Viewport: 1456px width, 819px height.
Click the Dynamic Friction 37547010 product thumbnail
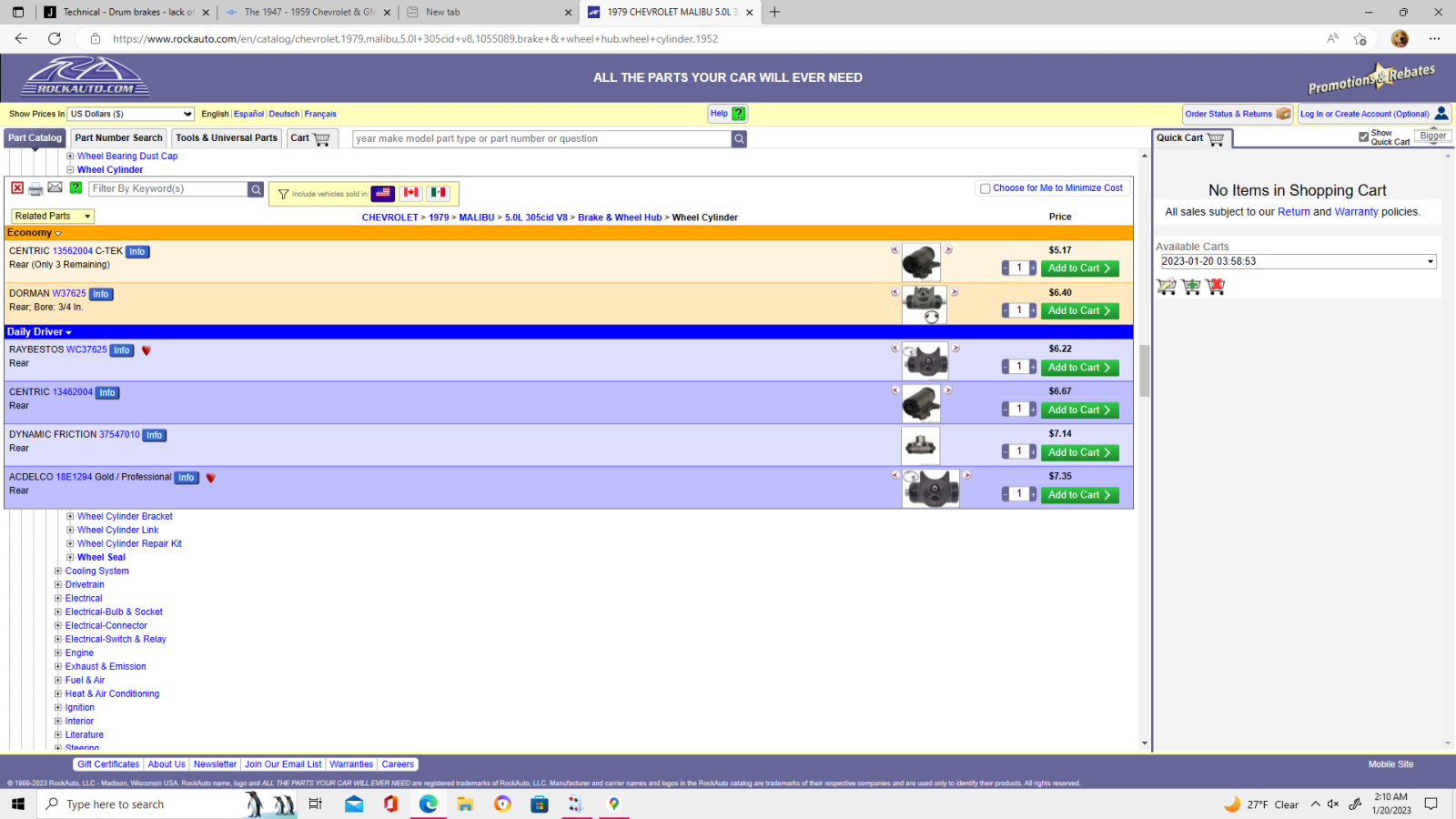(x=921, y=445)
